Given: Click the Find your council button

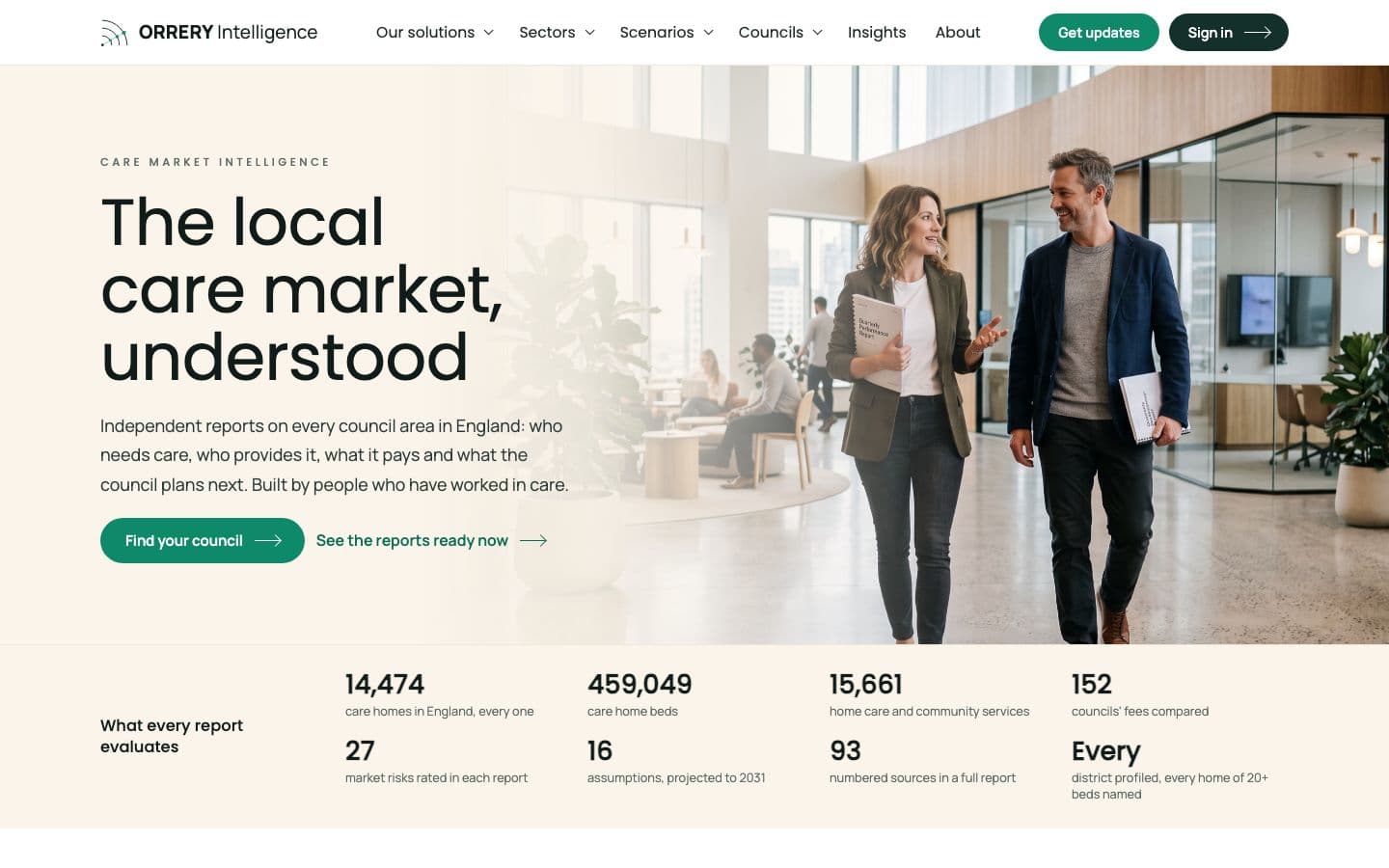Looking at the screenshot, I should (x=203, y=541).
